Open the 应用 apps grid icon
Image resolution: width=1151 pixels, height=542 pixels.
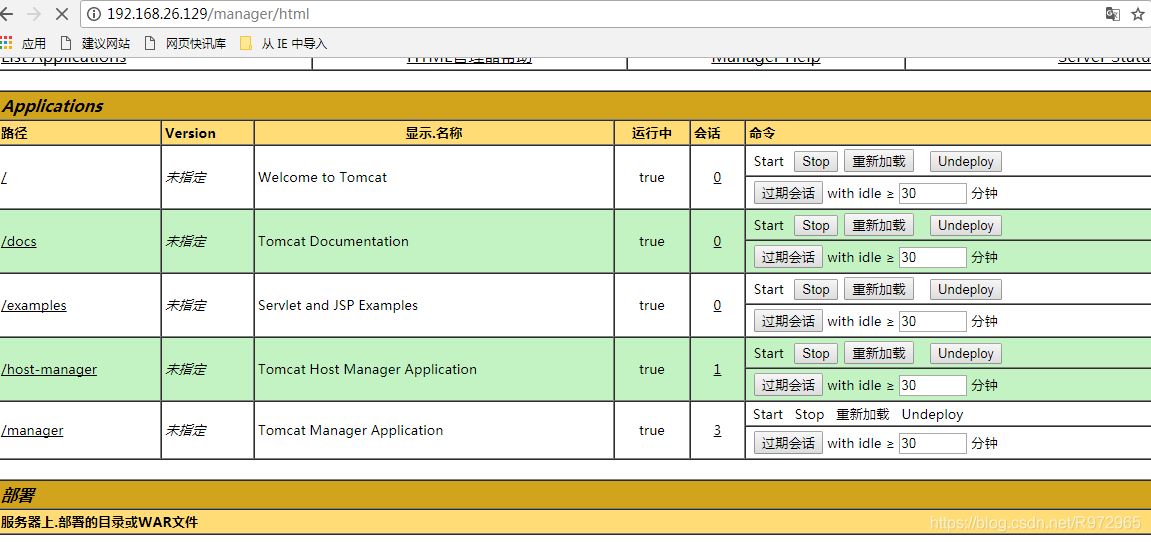7,43
